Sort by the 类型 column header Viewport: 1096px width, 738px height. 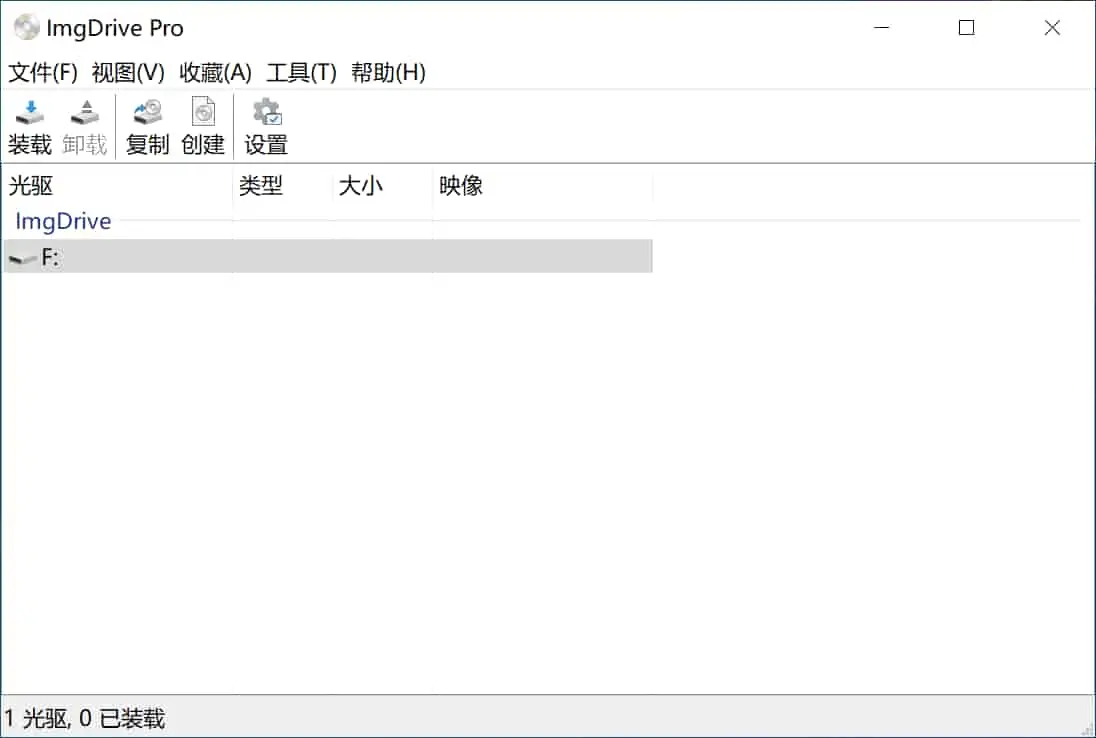click(x=282, y=185)
